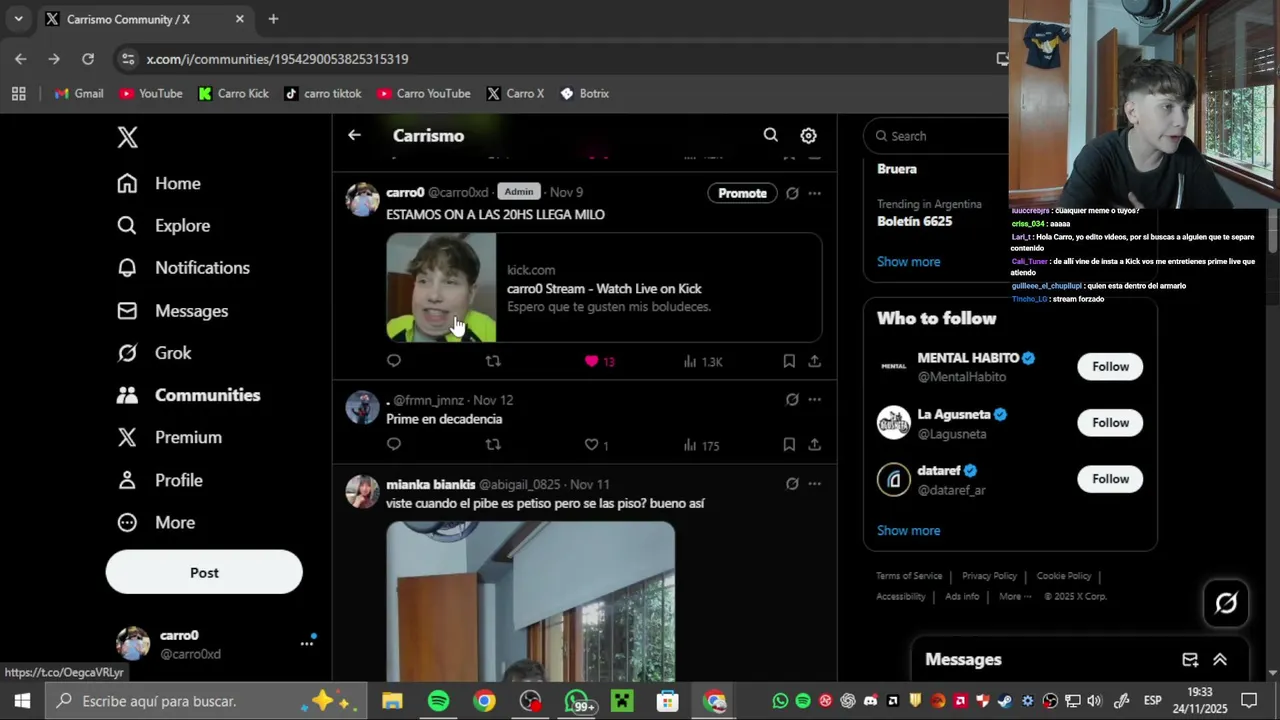
Task: Unlike carro0's post with 13 likes
Action: tap(599, 361)
